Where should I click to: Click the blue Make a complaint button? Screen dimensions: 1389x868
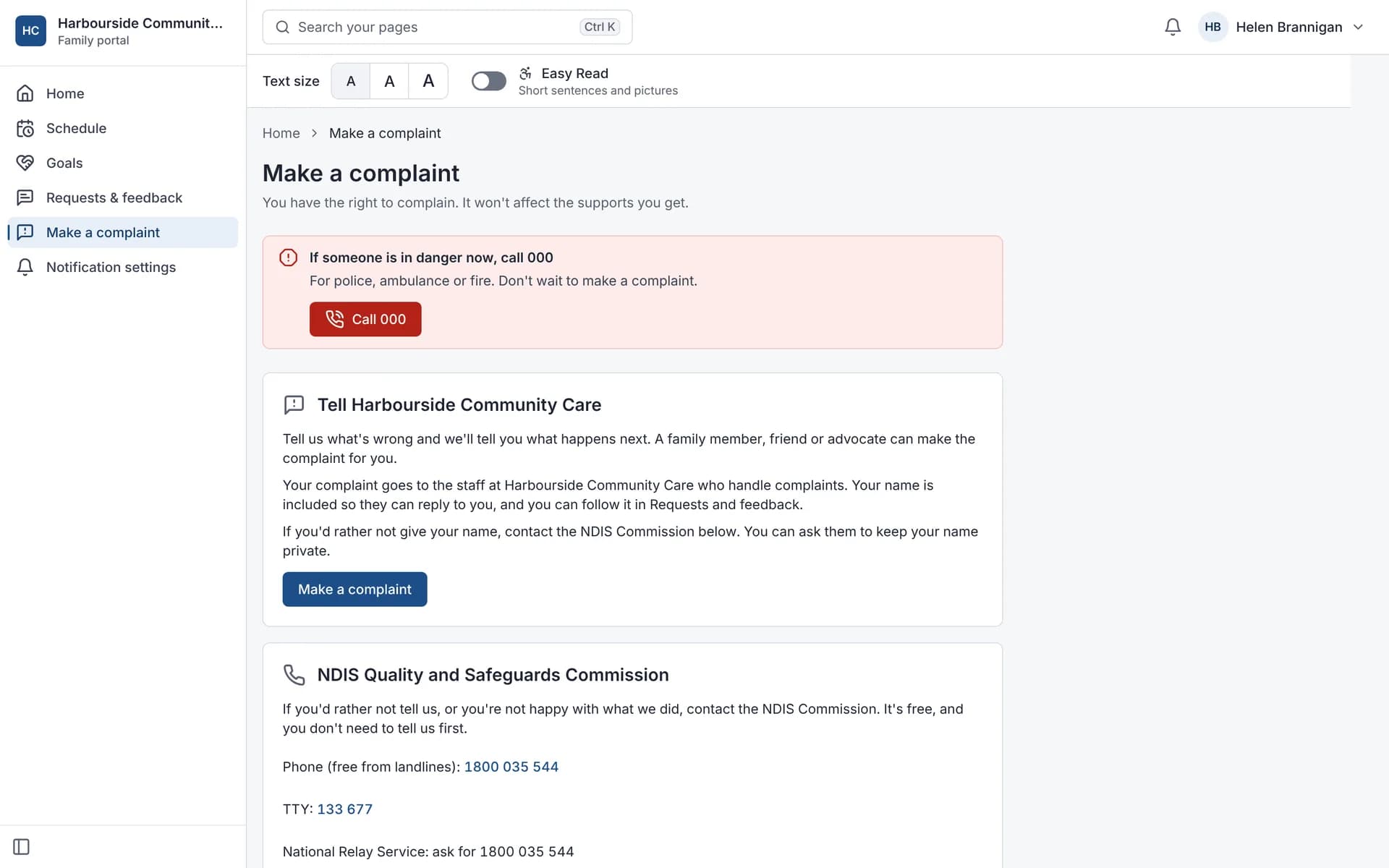(x=354, y=590)
